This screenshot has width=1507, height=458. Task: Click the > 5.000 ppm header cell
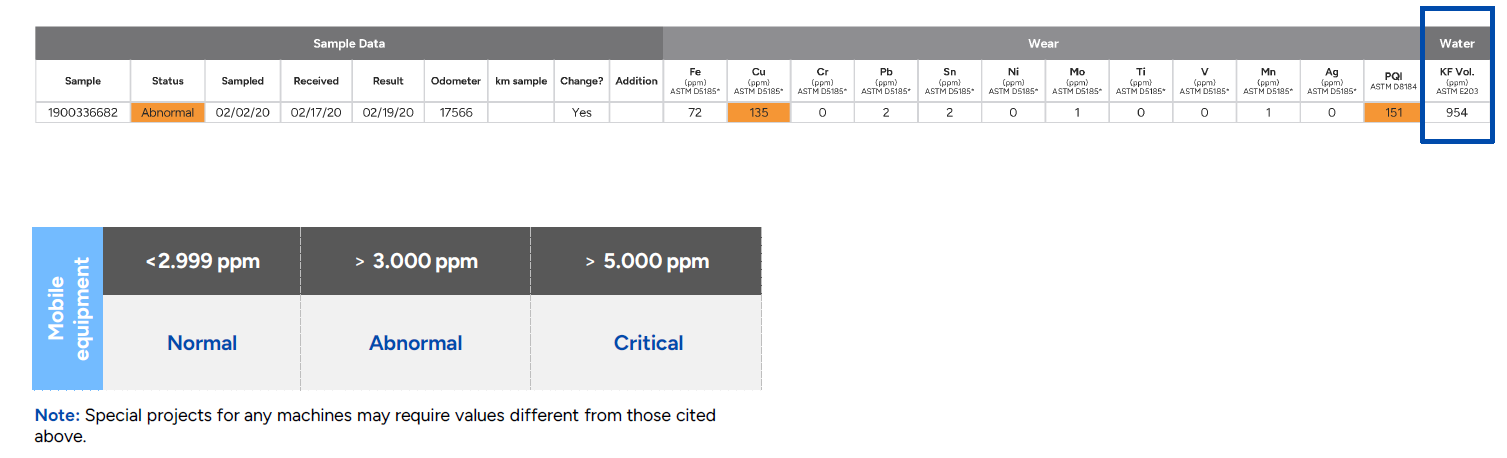(x=647, y=262)
